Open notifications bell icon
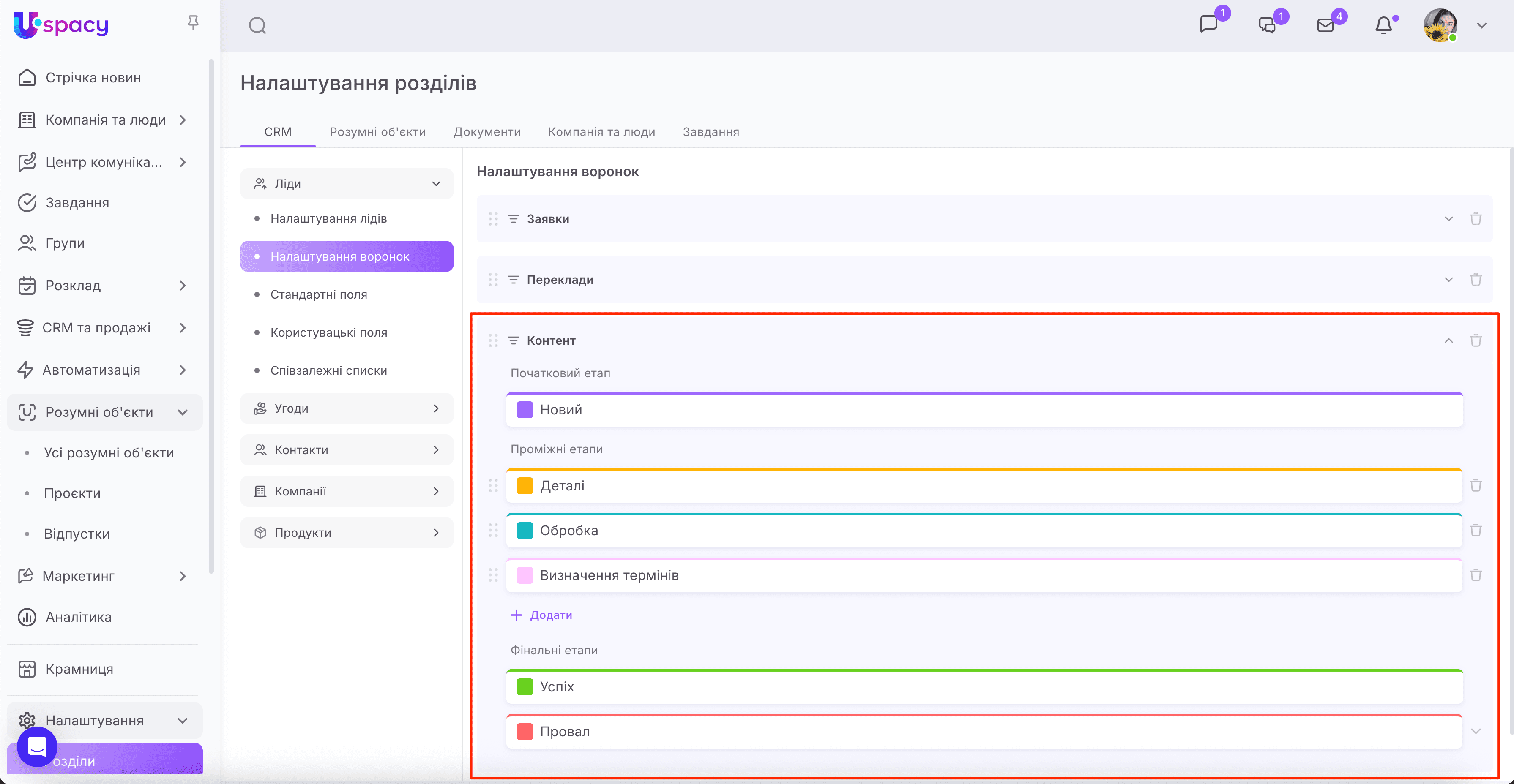 pos(1383,26)
